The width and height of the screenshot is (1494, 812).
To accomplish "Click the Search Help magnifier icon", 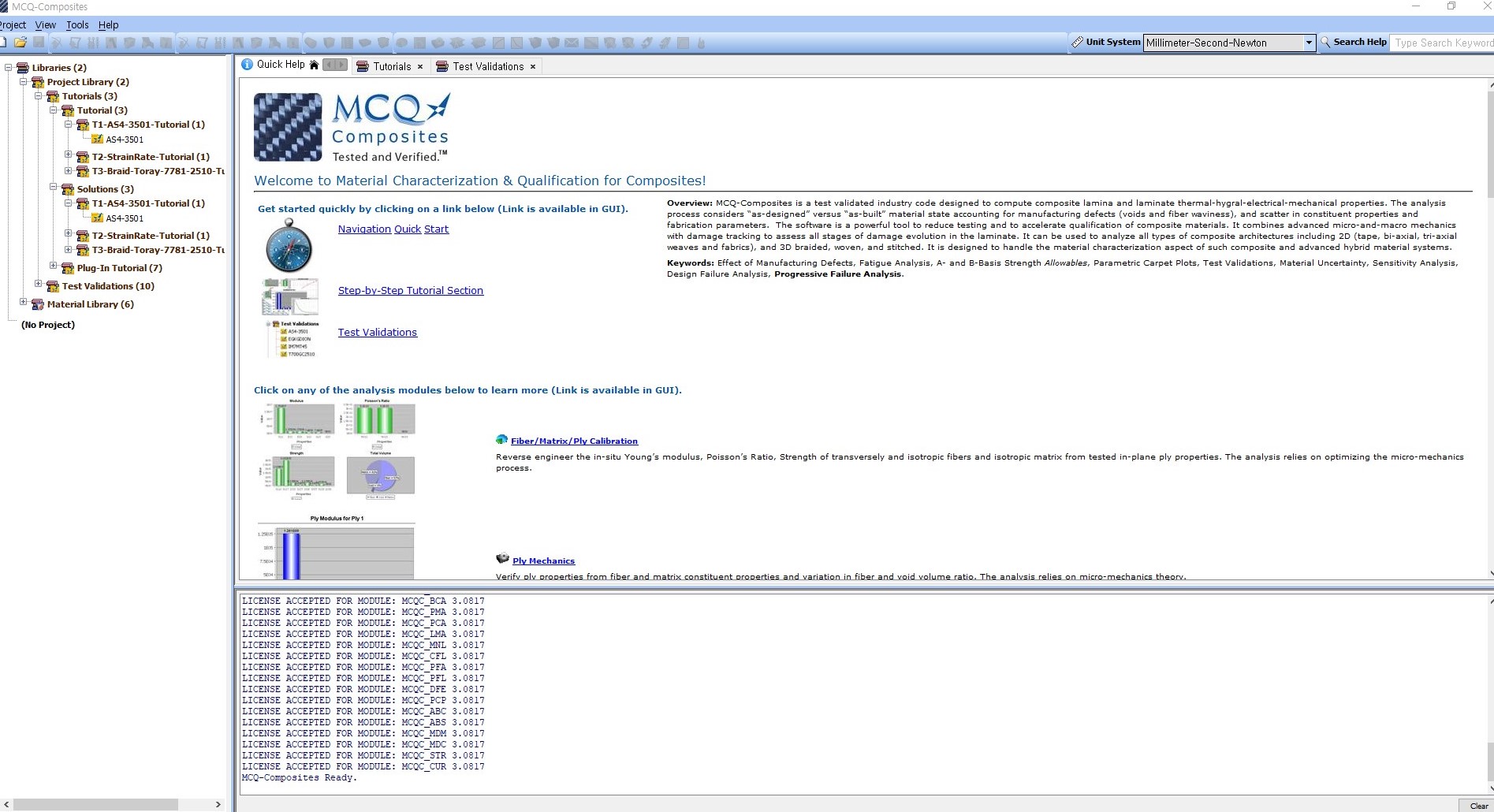I will point(1325,43).
